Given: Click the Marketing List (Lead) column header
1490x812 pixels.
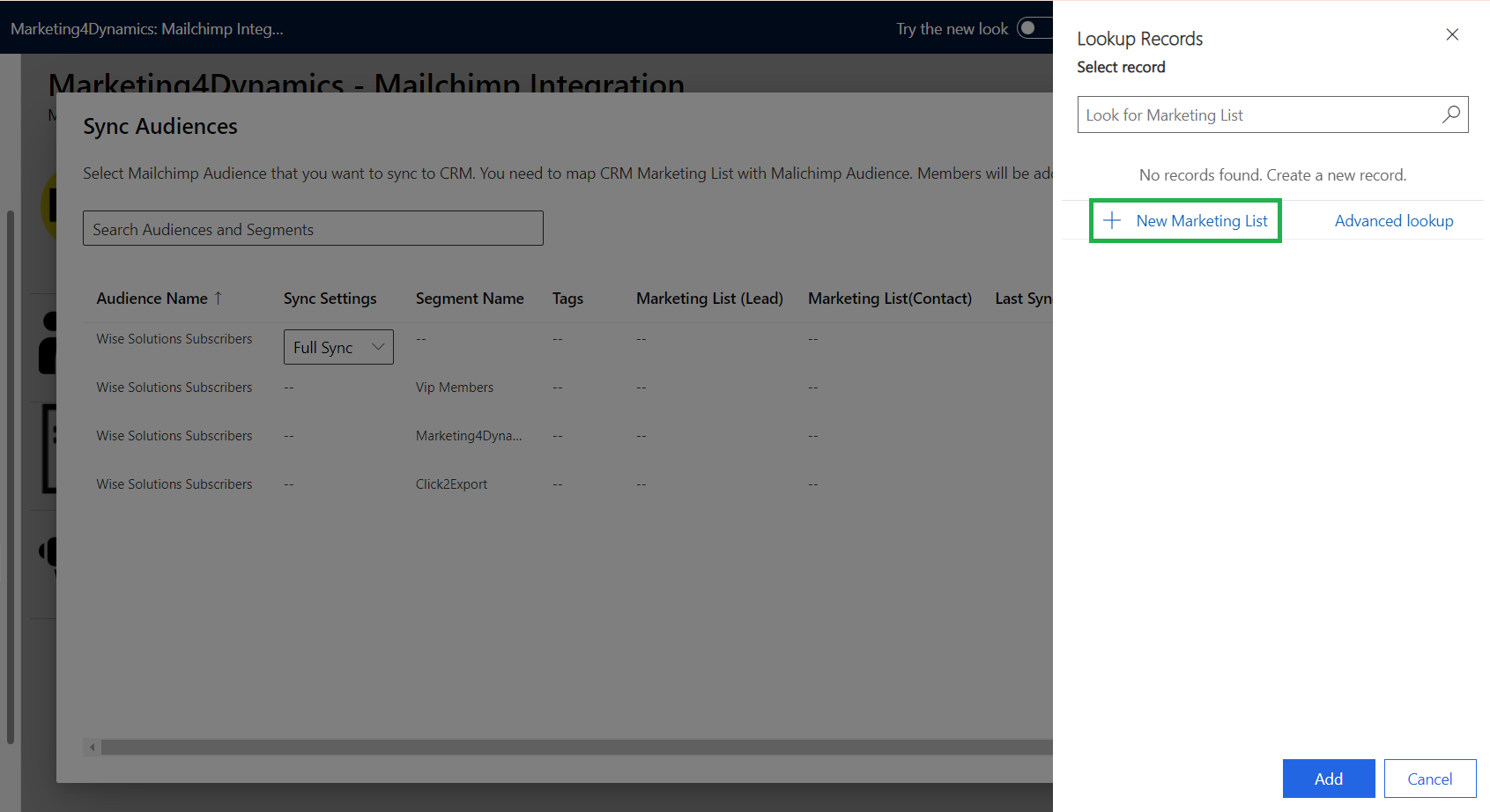Looking at the screenshot, I should (x=709, y=299).
